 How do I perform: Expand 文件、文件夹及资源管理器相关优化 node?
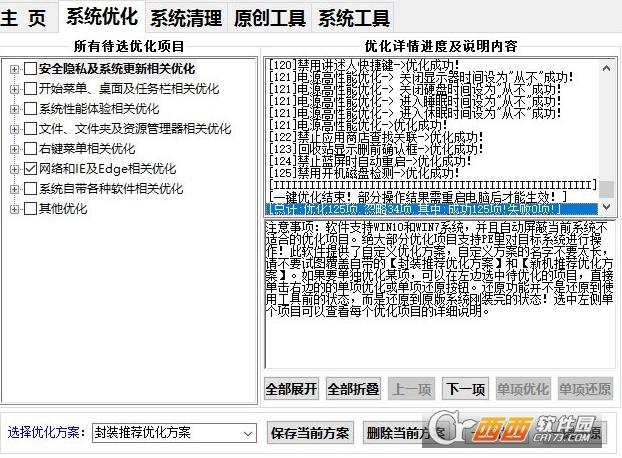[x=14, y=129]
